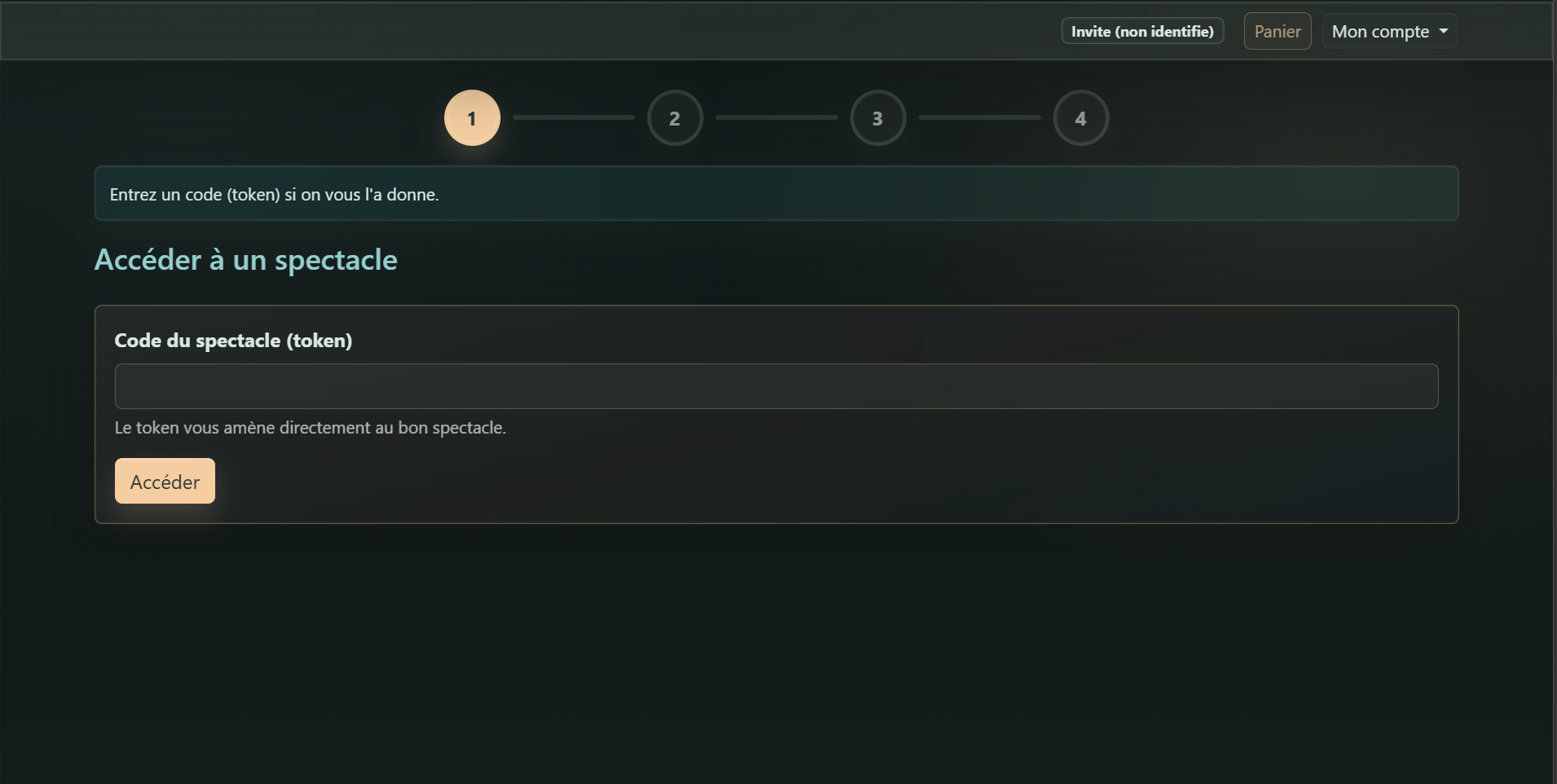Image resolution: width=1557 pixels, height=784 pixels.
Task: Jump to step 4 in the stepper
Action: [x=1081, y=117]
